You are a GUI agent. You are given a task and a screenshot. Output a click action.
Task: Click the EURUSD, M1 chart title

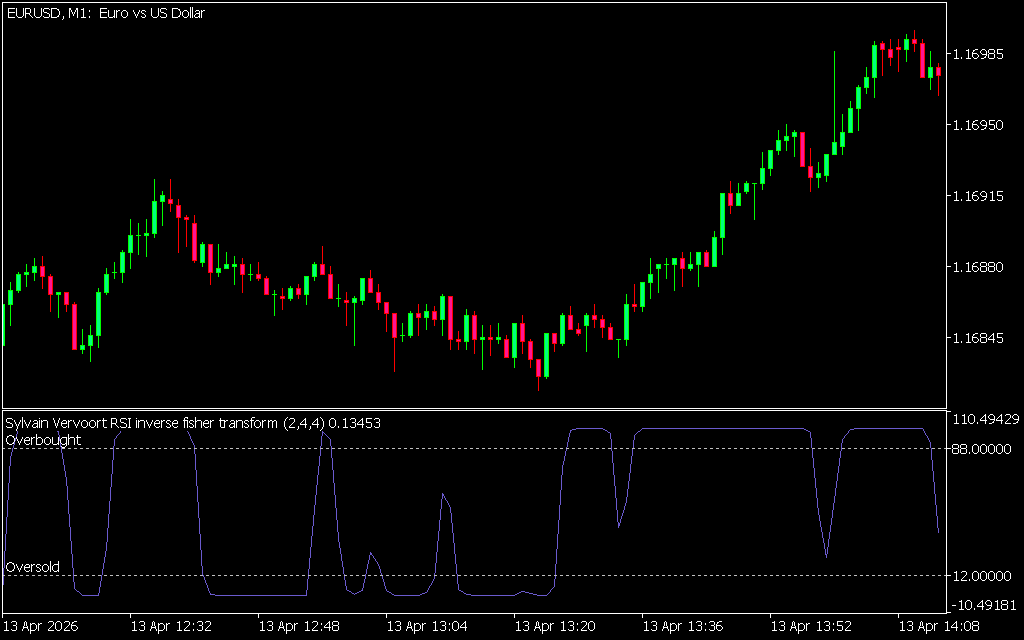click(105, 13)
